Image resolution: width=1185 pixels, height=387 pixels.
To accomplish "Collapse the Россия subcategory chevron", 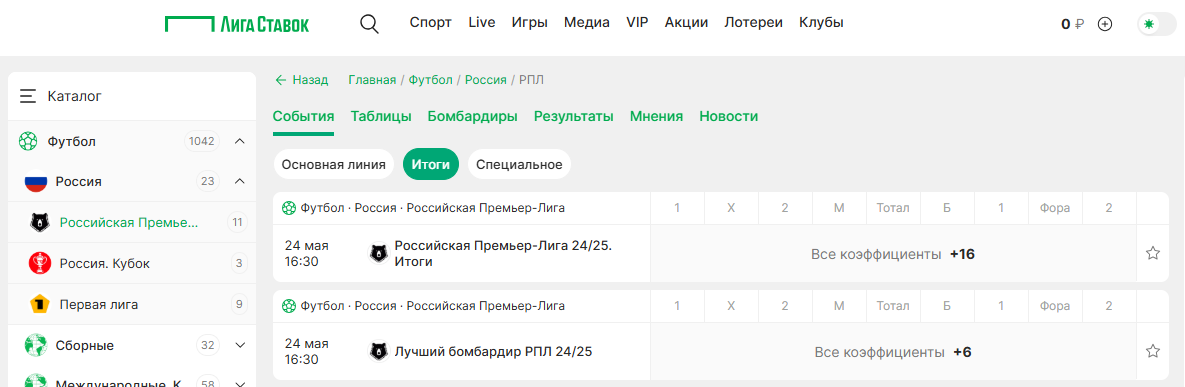I will [x=240, y=181].
